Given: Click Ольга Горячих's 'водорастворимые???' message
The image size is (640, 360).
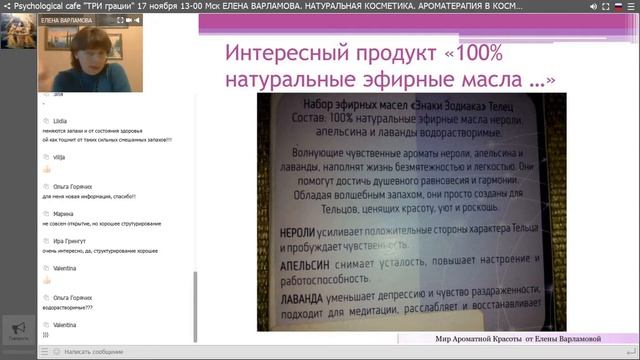Looking at the screenshot, I should click(67, 308).
